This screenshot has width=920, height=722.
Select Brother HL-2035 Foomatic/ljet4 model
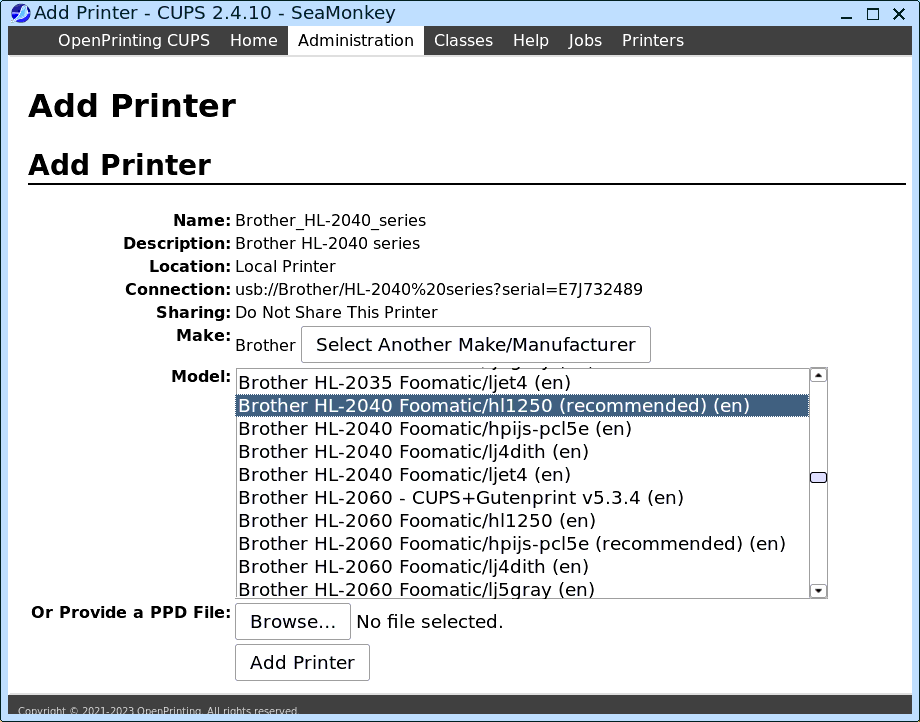point(522,382)
